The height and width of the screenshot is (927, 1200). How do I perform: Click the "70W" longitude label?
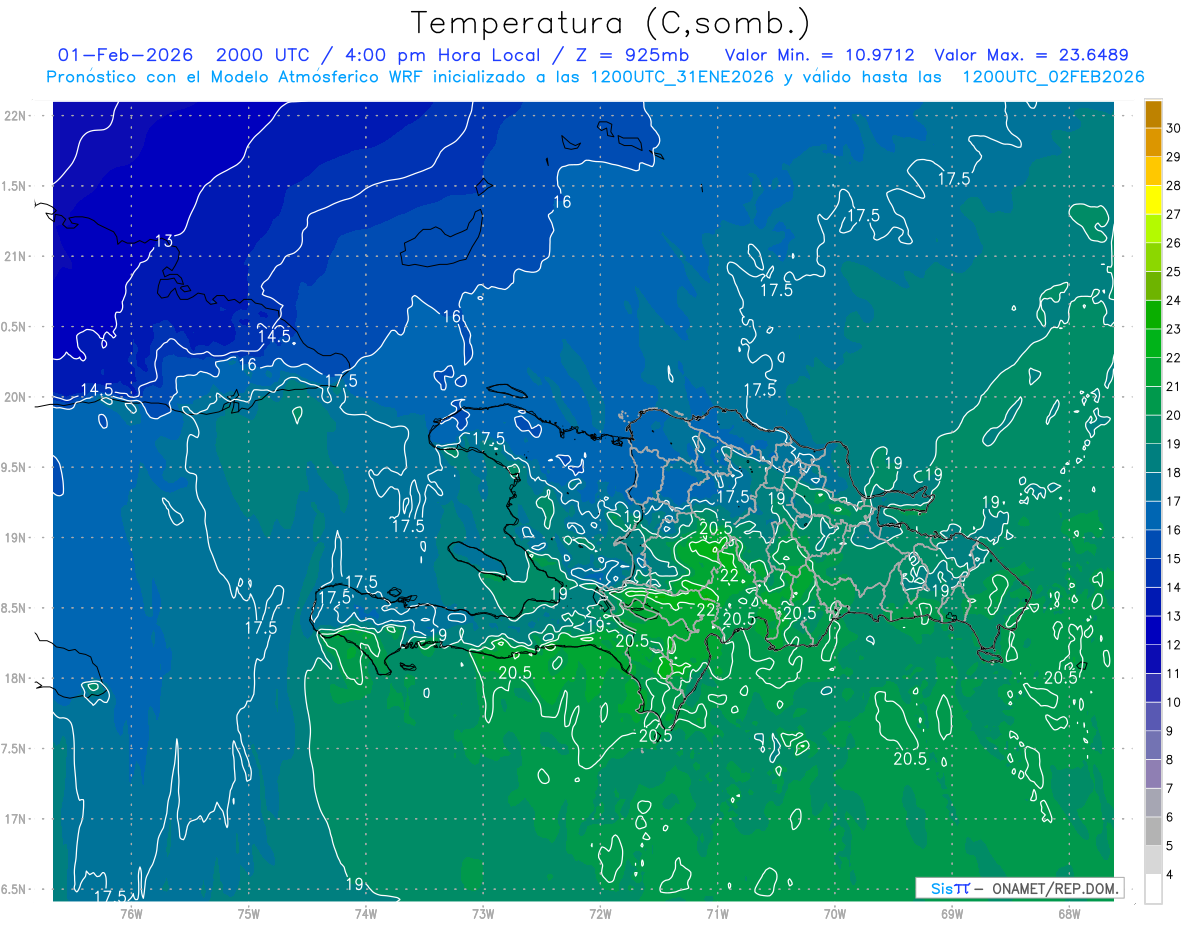[x=835, y=913]
